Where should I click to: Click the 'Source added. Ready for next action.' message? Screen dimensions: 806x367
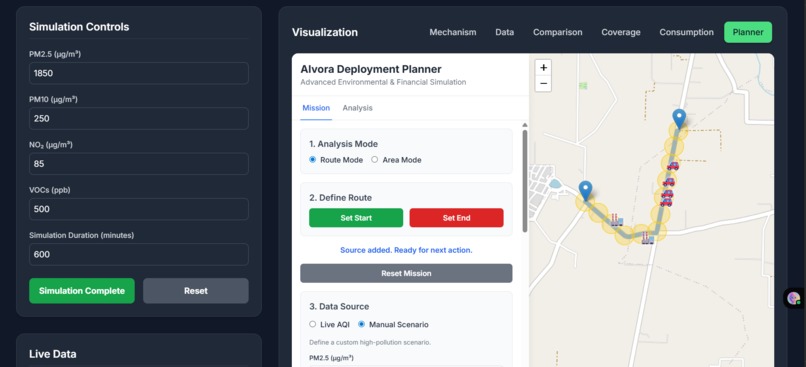pos(406,250)
